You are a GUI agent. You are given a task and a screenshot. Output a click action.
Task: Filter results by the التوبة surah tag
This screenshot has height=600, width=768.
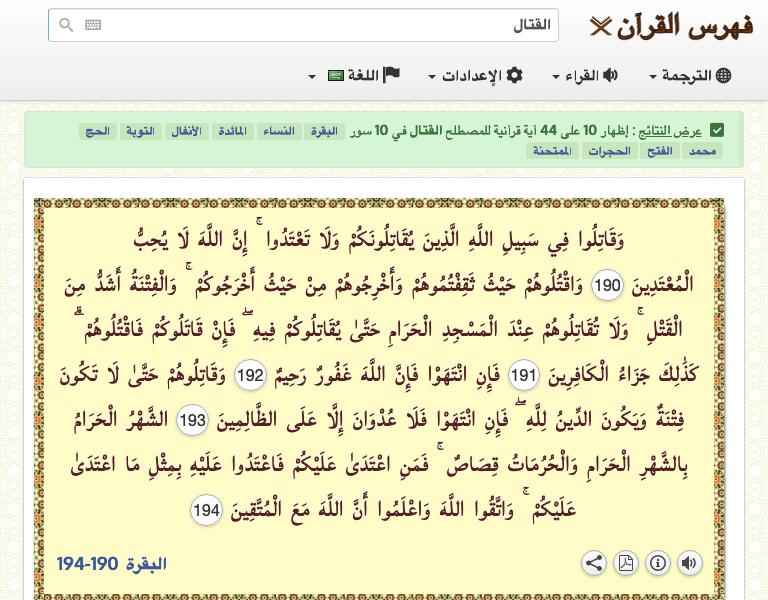click(x=140, y=132)
